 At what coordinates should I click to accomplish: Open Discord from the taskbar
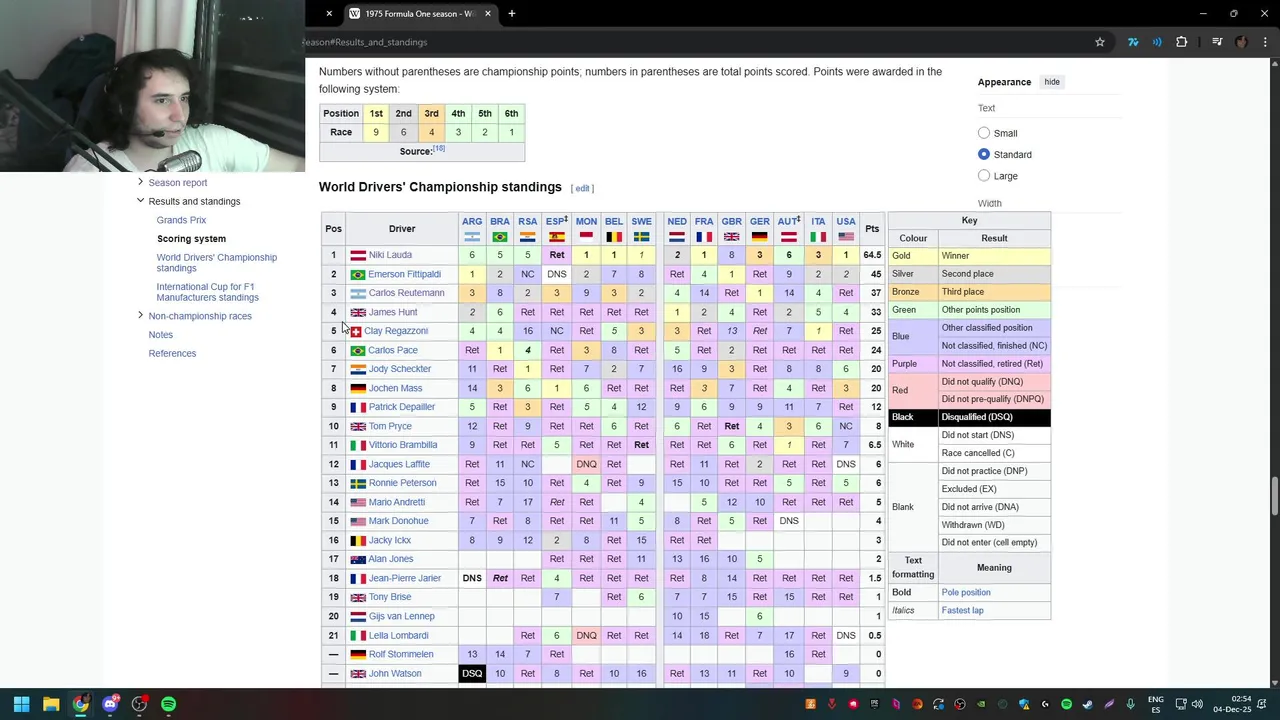(x=110, y=704)
